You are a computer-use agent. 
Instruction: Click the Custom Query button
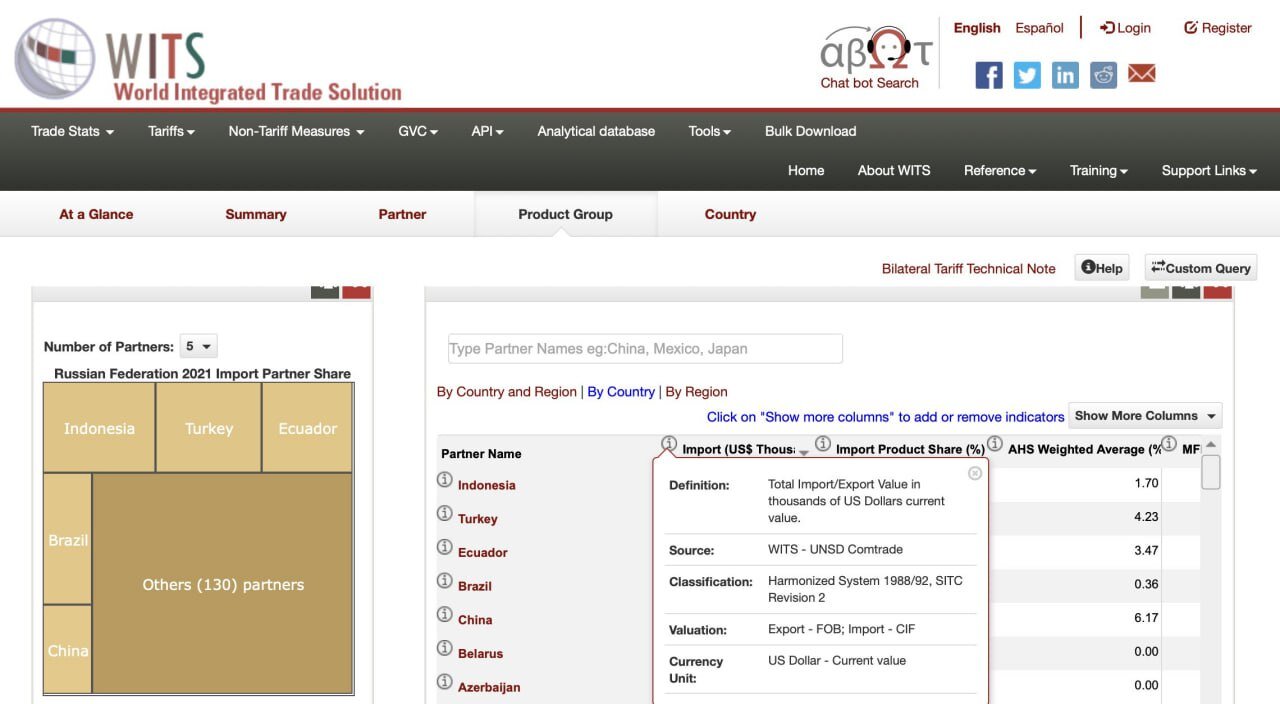point(1200,268)
